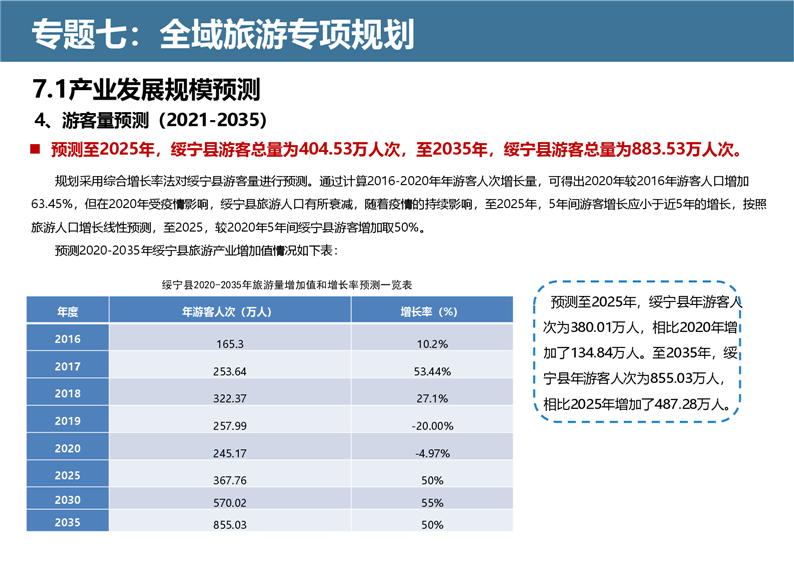794x561 pixels.
Task: Select year cell 2019
Action: (x=68, y=420)
